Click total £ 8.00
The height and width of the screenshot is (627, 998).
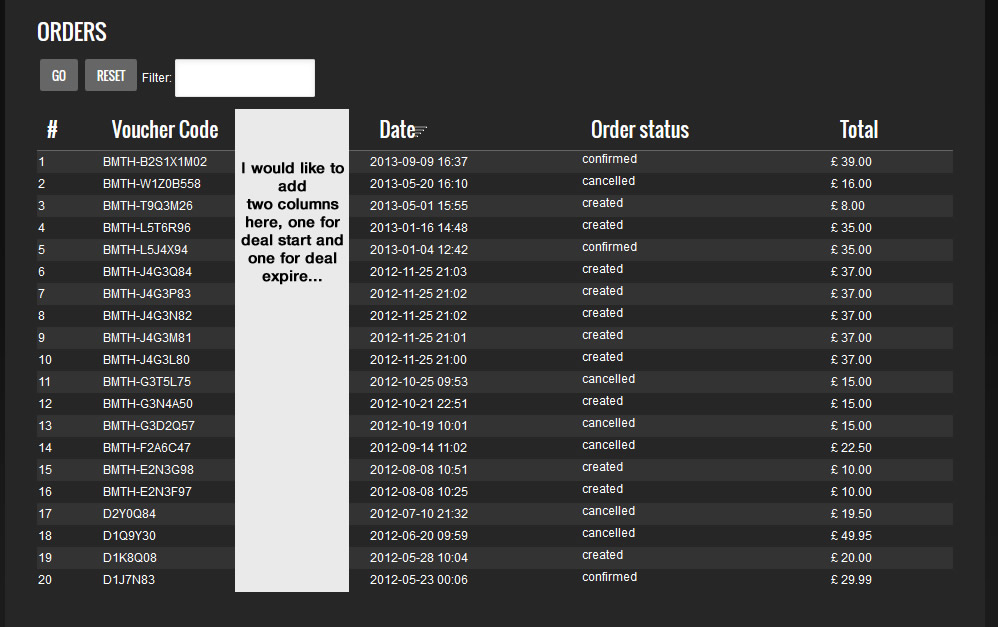[x=847, y=206]
